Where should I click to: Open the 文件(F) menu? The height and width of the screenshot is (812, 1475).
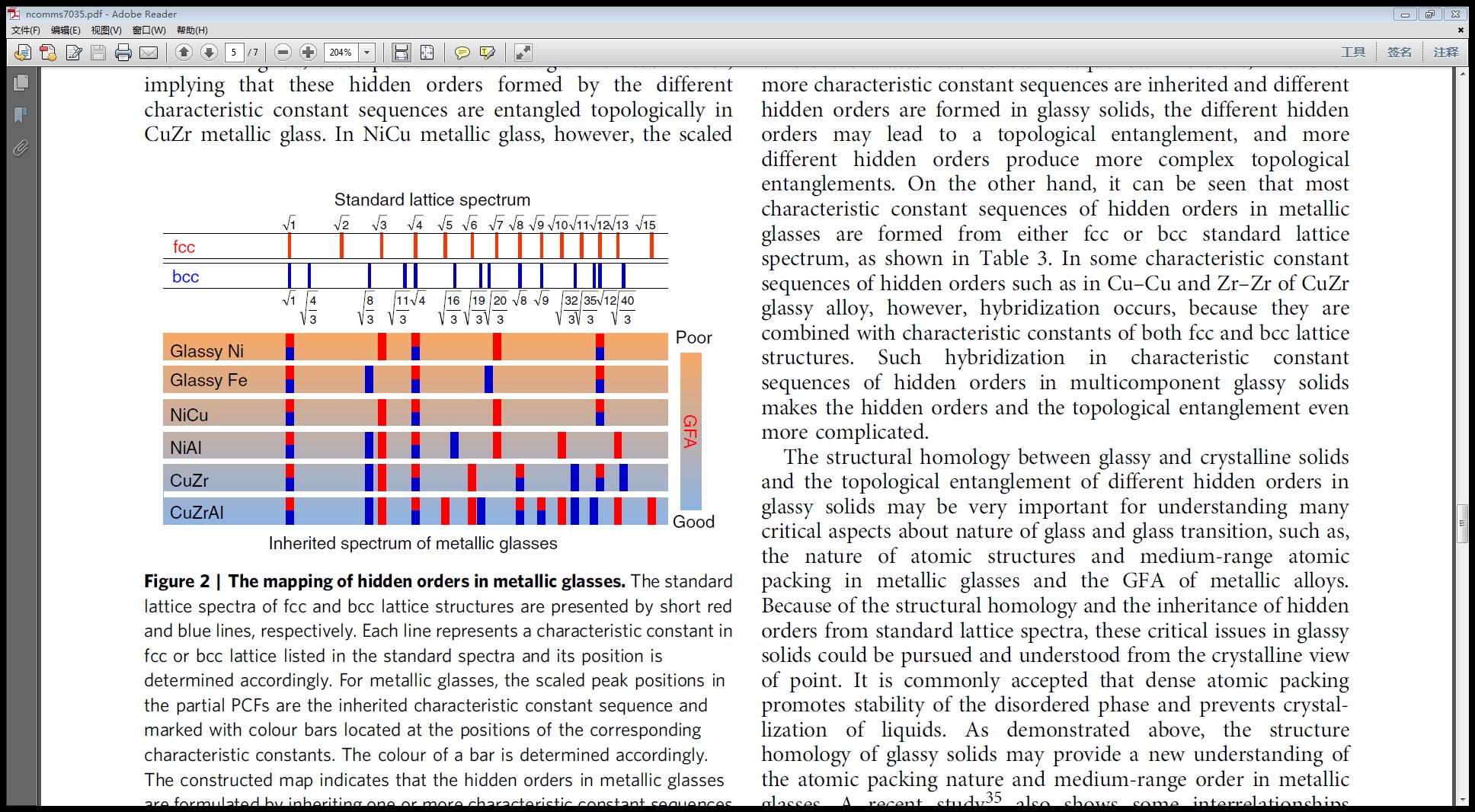point(25,30)
